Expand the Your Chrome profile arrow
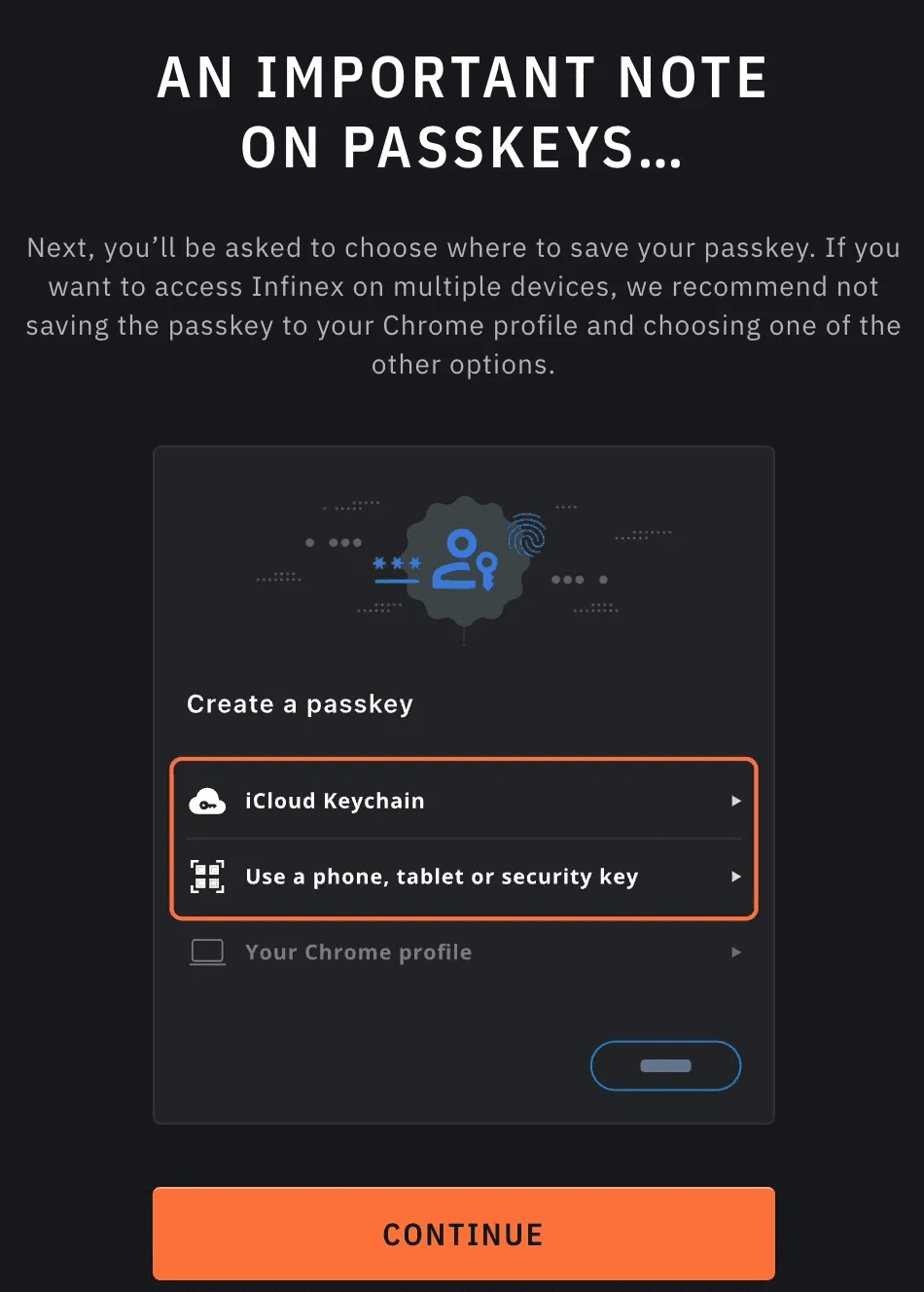The width and height of the screenshot is (924, 1292). tap(736, 951)
